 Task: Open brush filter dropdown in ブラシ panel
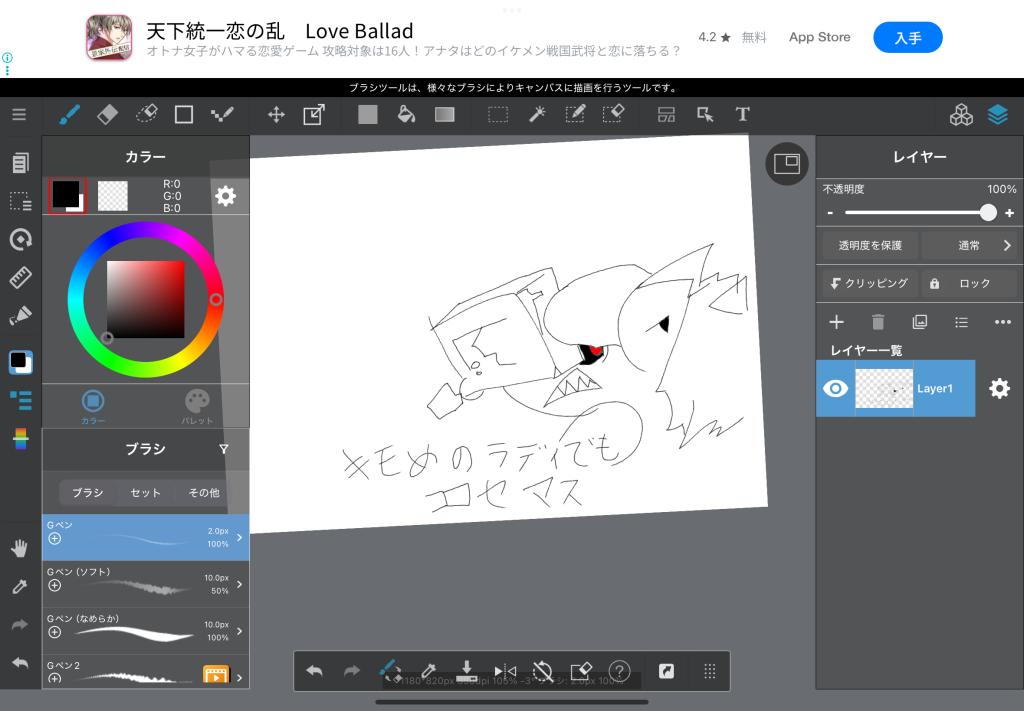coord(224,449)
